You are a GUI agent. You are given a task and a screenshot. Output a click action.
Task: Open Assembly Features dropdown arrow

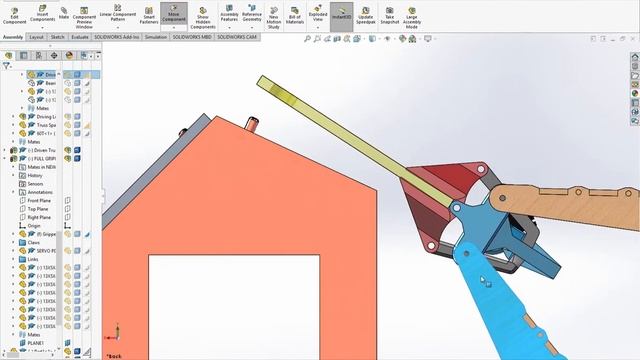(x=229, y=27)
